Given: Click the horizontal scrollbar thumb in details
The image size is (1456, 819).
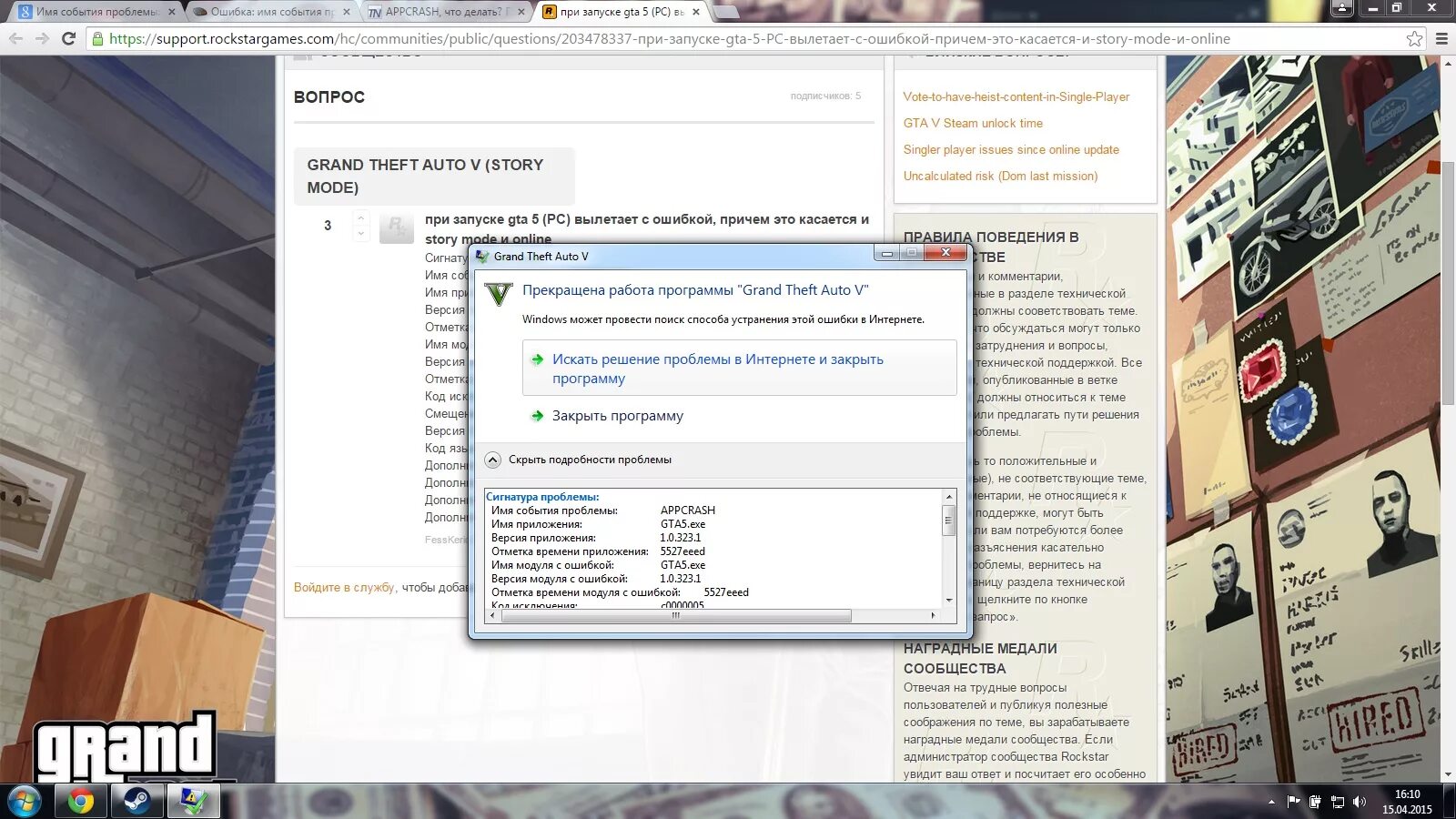Looking at the screenshot, I should [x=676, y=616].
